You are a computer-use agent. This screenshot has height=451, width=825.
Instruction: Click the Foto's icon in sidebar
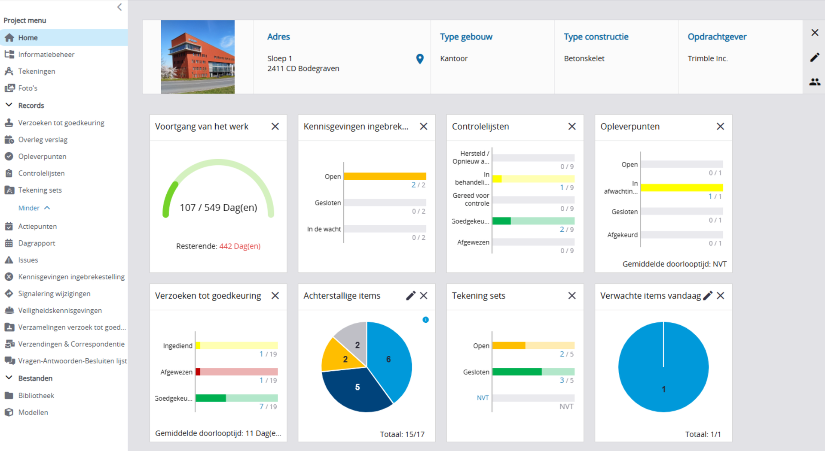coord(10,88)
